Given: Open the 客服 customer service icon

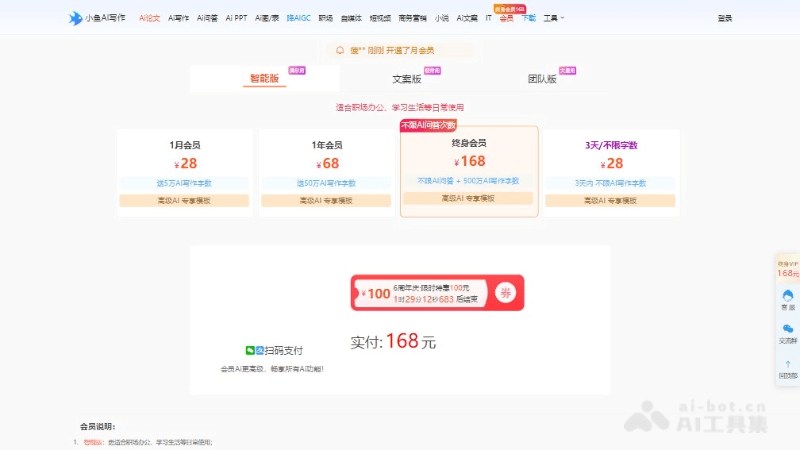Looking at the screenshot, I should (788, 297).
